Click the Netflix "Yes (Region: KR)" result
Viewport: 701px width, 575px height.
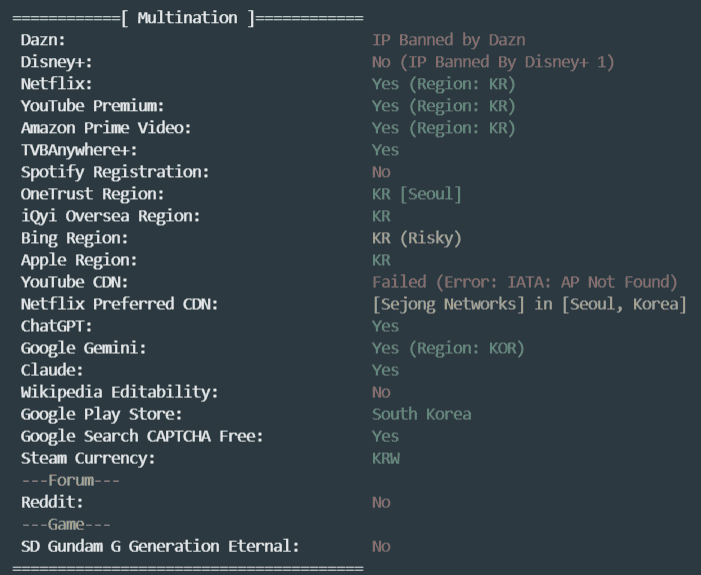[443, 84]
